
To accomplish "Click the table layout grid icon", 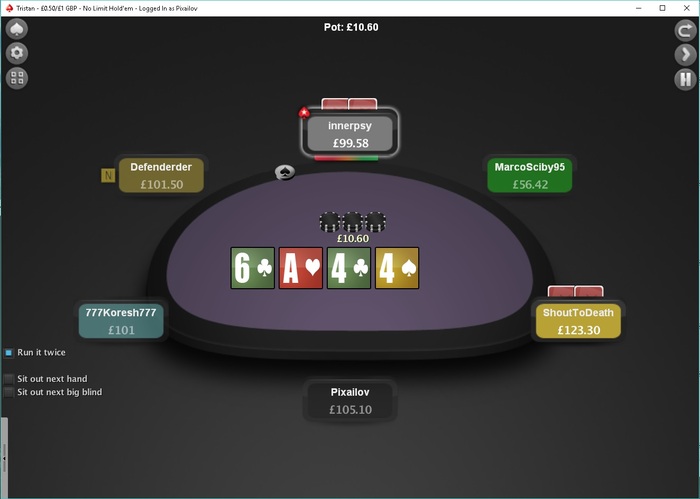I will 17,78.
